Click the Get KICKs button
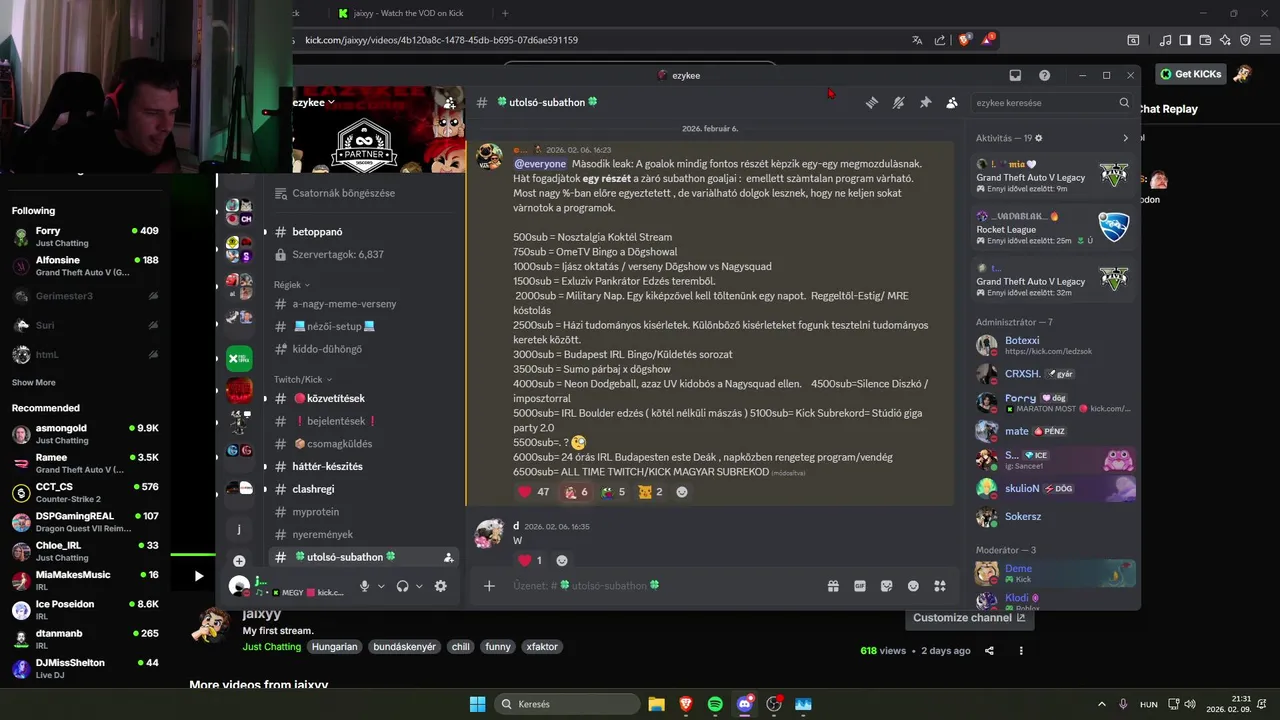 tap(1191, 74)
